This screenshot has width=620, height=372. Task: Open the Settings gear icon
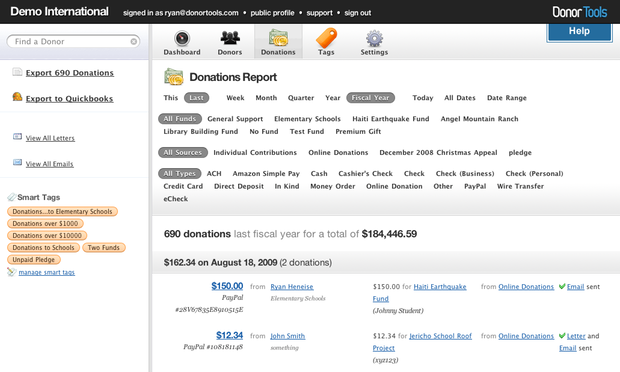click(x=374, y=39)
